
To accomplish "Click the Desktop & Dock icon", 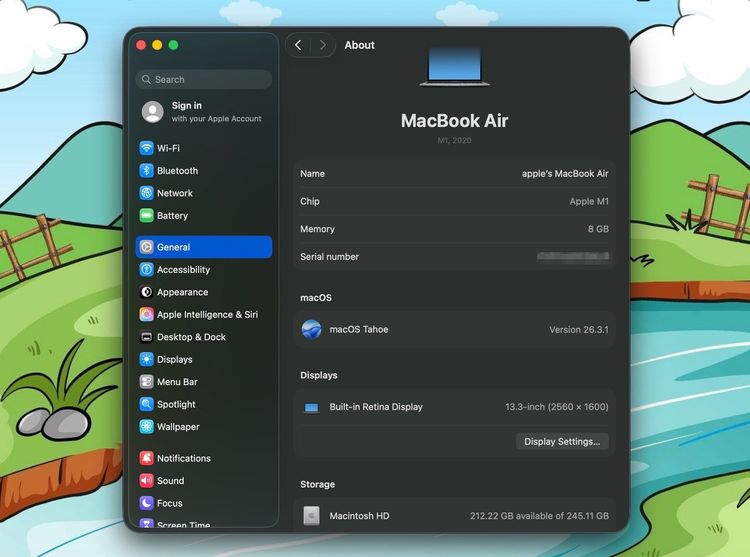I will pos(146,337).
